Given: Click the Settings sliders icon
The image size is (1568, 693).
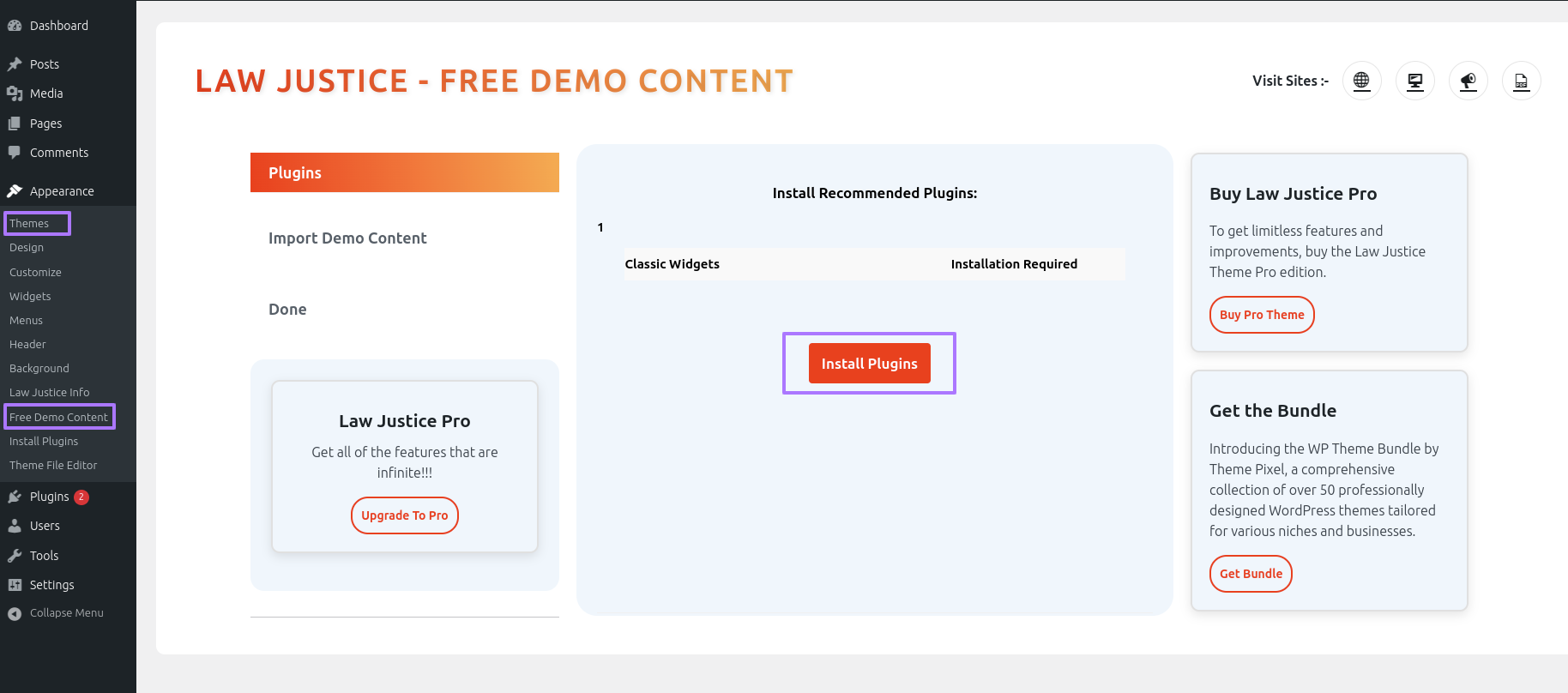Looking at the screenshot, I should pyautogui.click(x=15, y=585).
